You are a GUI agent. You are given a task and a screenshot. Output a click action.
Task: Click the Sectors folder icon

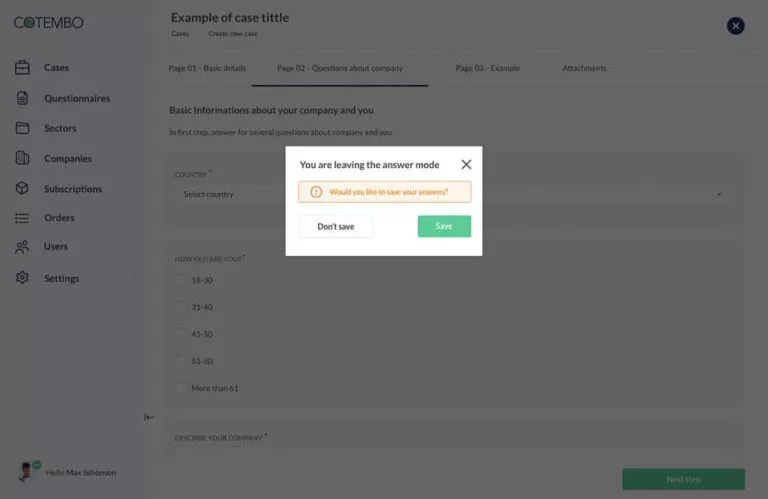pyautogui.click(x=22, y=128)
